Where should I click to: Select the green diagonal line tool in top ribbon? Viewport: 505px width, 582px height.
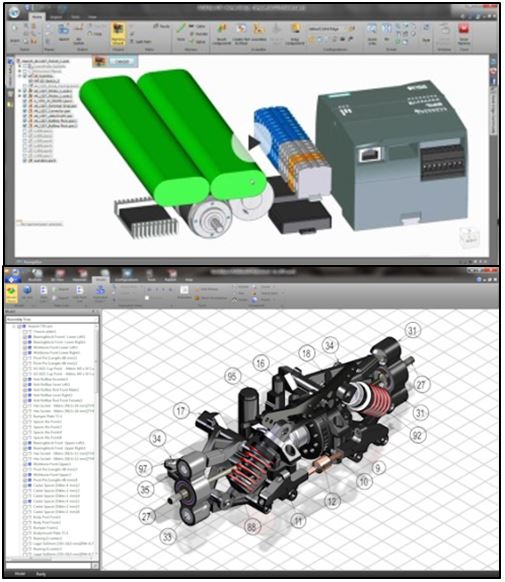coord(181,29)
